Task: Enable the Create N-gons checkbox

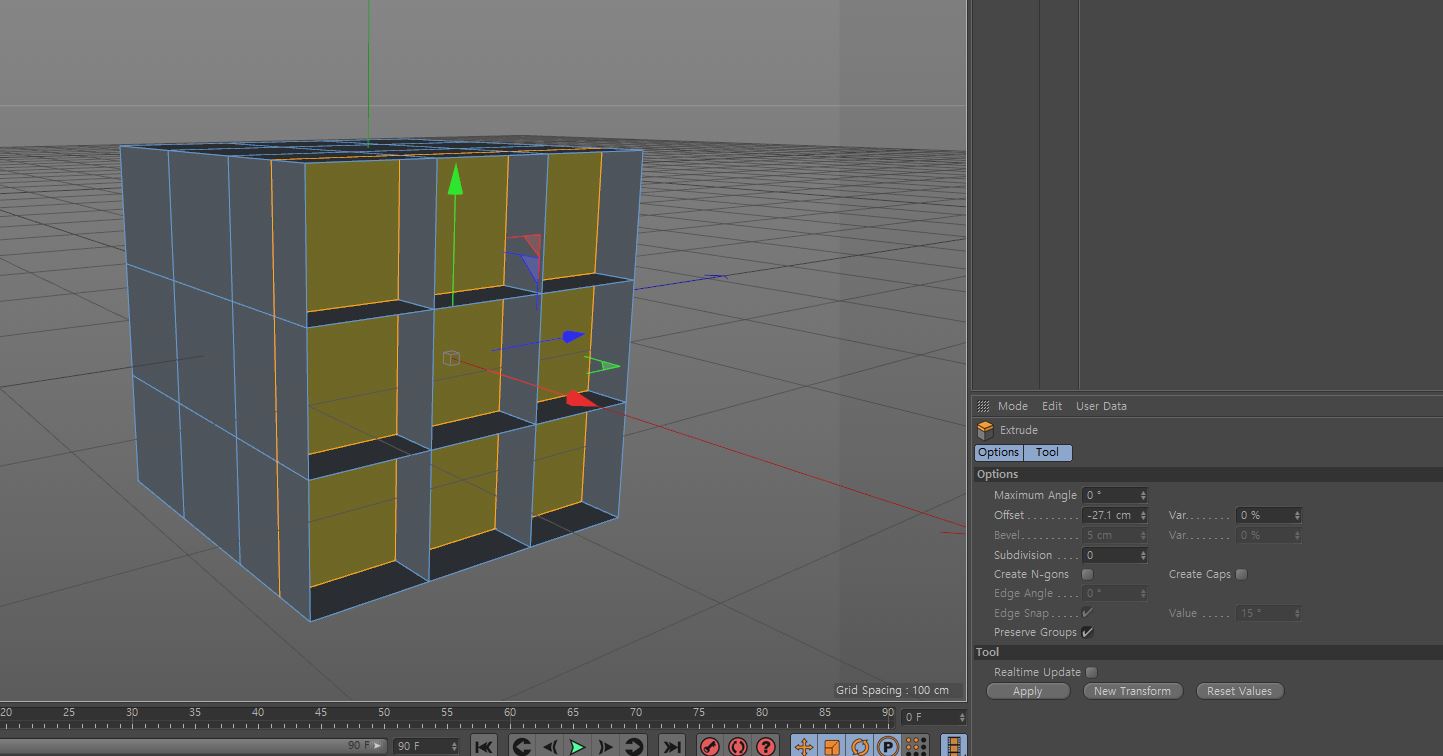Action: point(1087,574)
